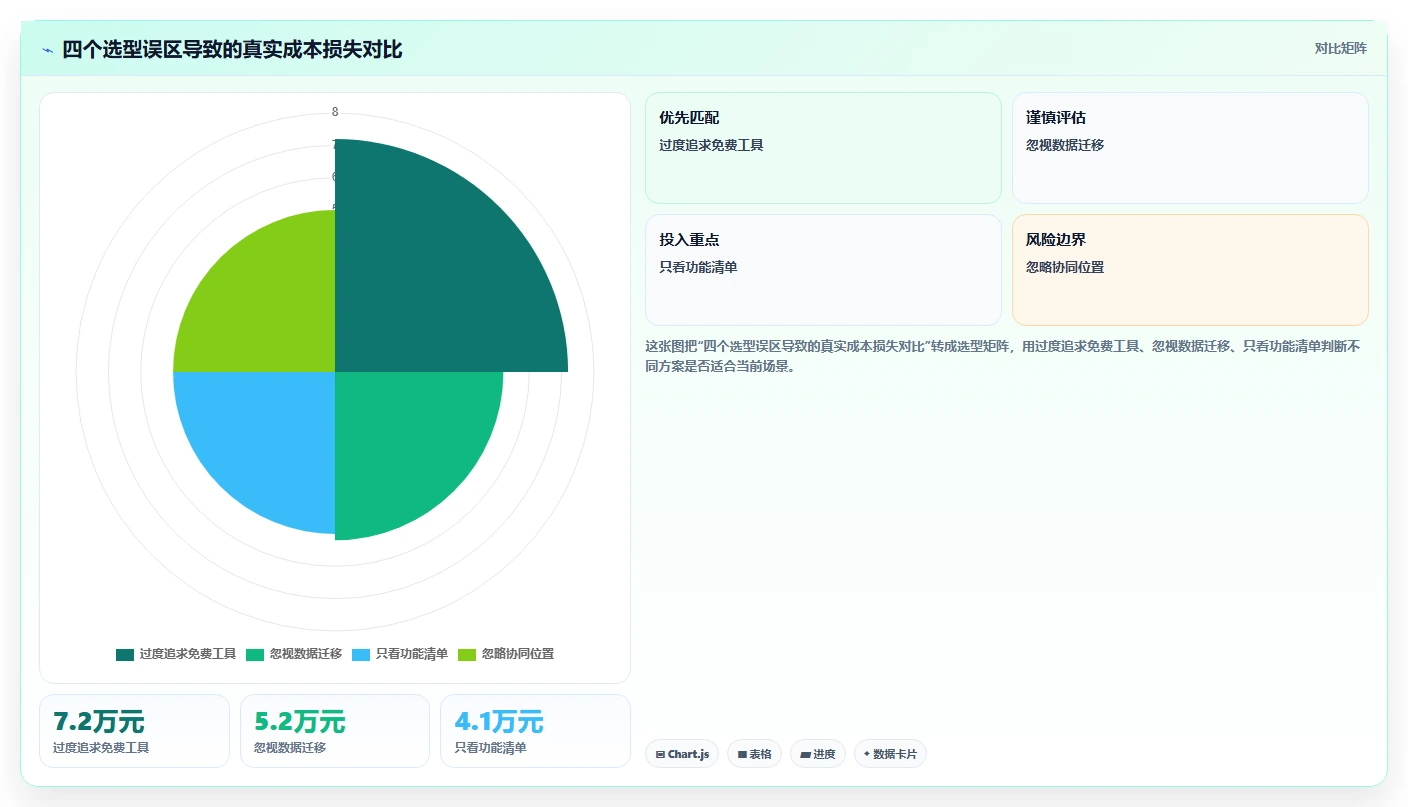1408x807 pixels.
Task: Click the Chart.js tag chip
Action: (x=682, y=754)
